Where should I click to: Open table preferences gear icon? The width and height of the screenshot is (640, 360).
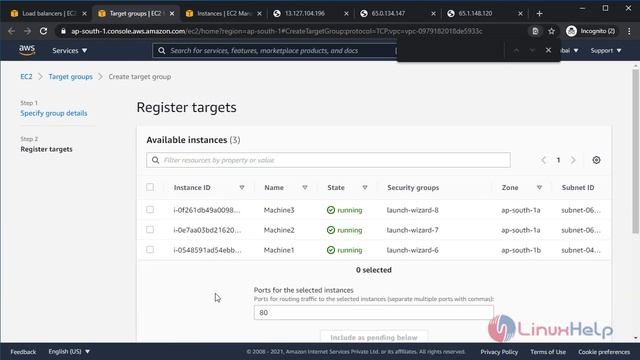(596, 160)
